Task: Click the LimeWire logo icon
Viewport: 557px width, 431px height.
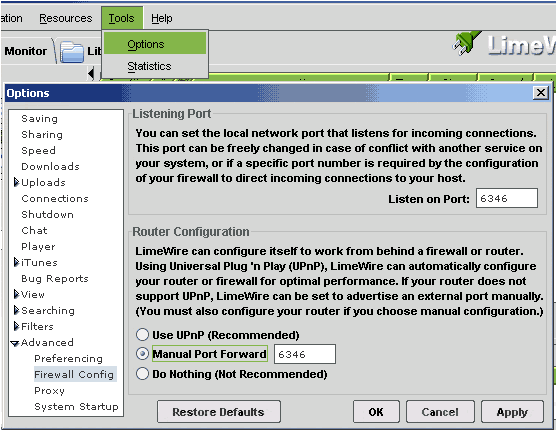Action: pyautogui.click(x=467, y=43)
